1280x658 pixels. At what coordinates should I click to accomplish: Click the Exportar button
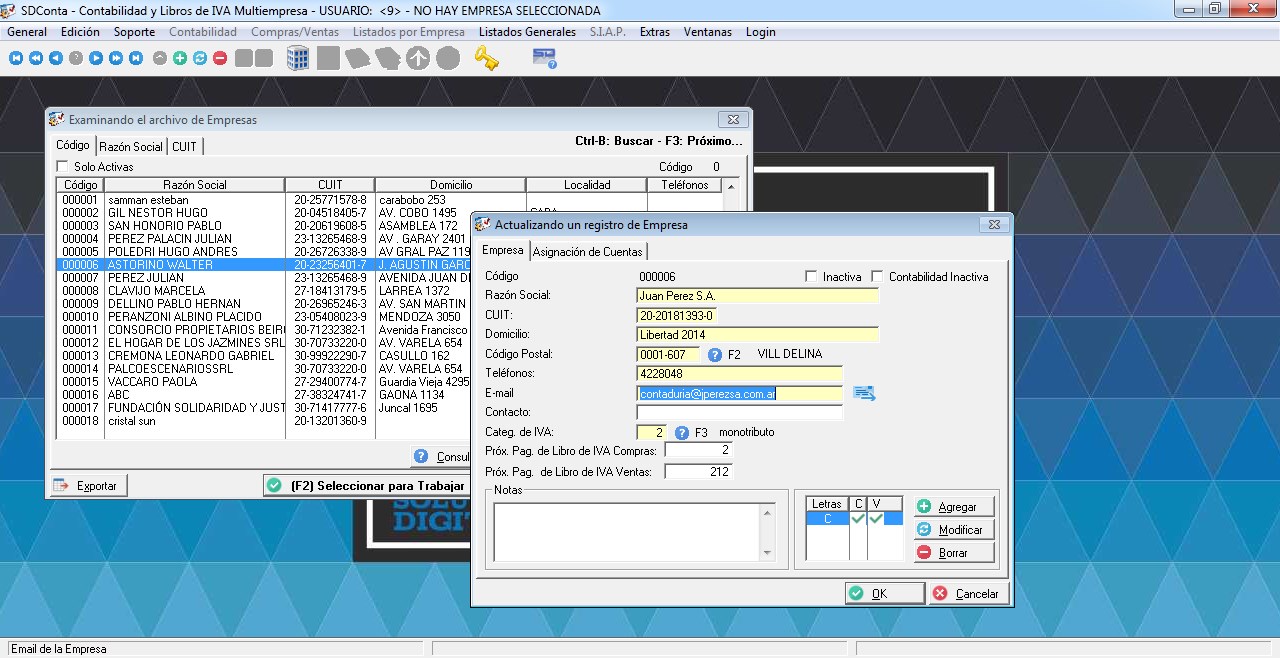[x=88, y=486]
